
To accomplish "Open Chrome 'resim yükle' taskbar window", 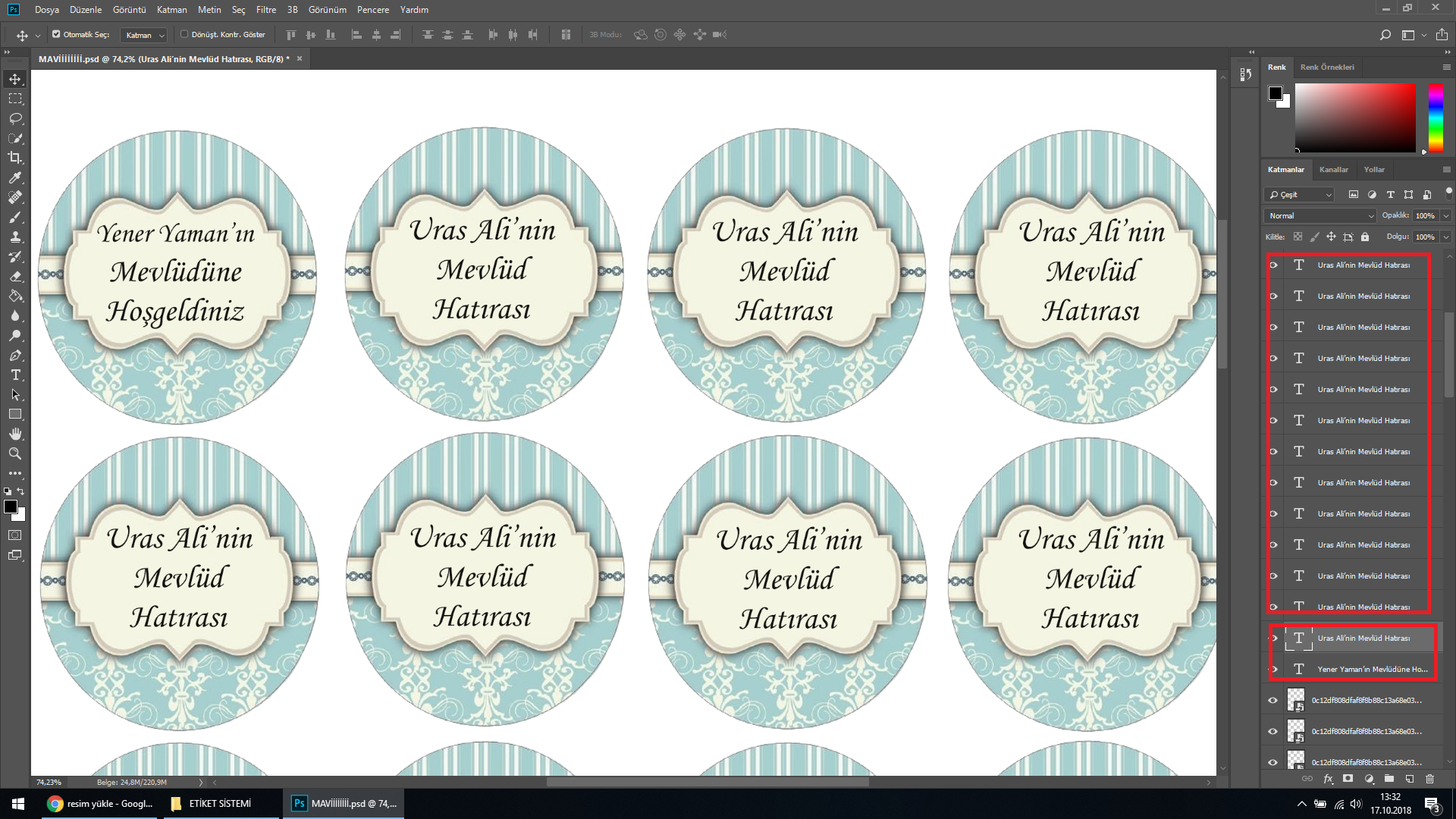I will click(99, 804).
